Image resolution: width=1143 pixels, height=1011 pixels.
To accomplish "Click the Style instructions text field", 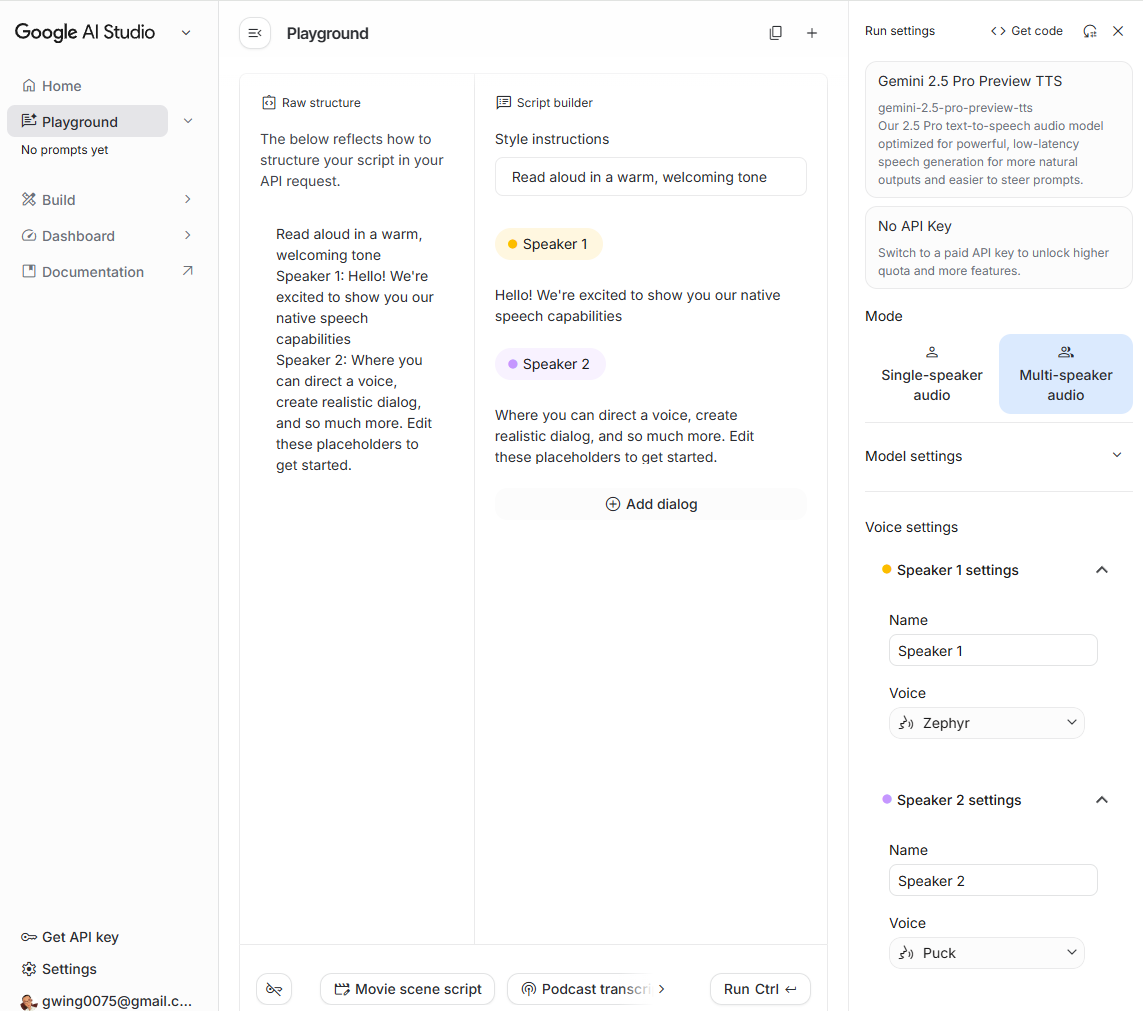I will click(650, 177).
